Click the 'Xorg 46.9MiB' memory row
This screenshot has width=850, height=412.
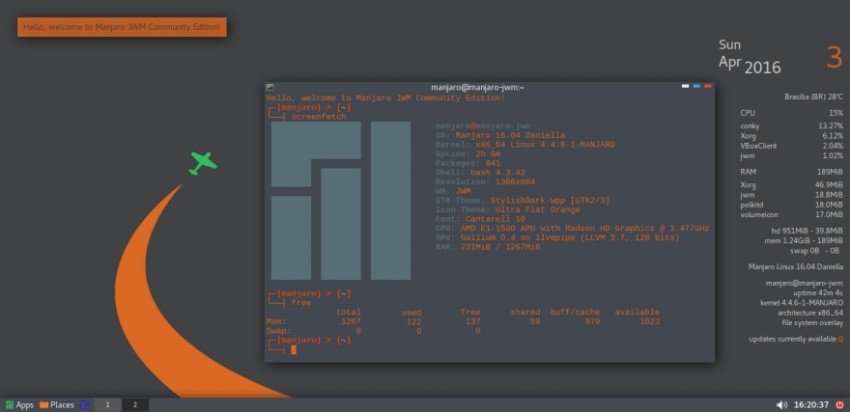point(791,185)
